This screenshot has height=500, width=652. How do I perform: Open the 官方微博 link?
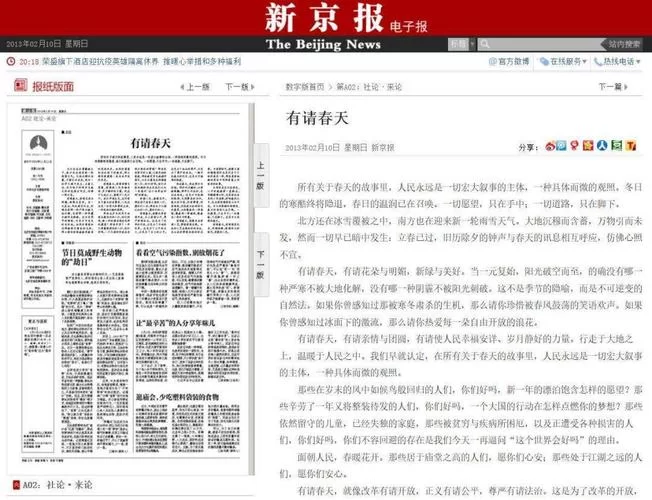(x=509, y=62)
